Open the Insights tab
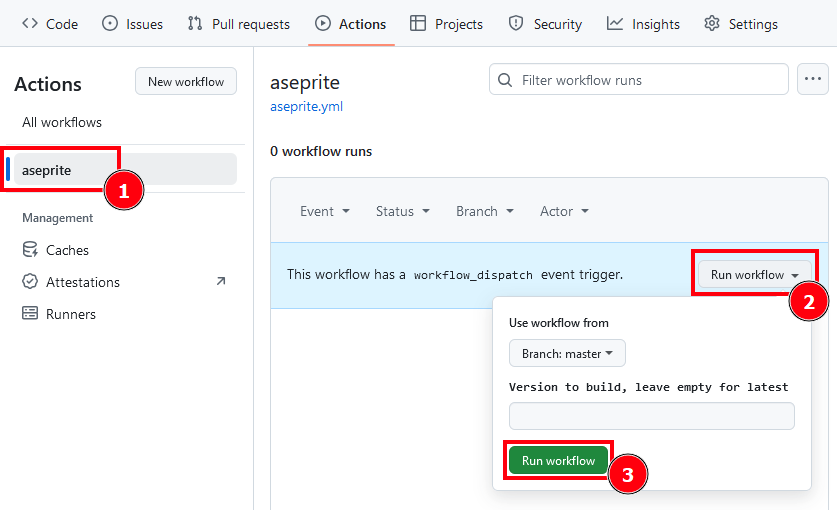 (643, 24)
